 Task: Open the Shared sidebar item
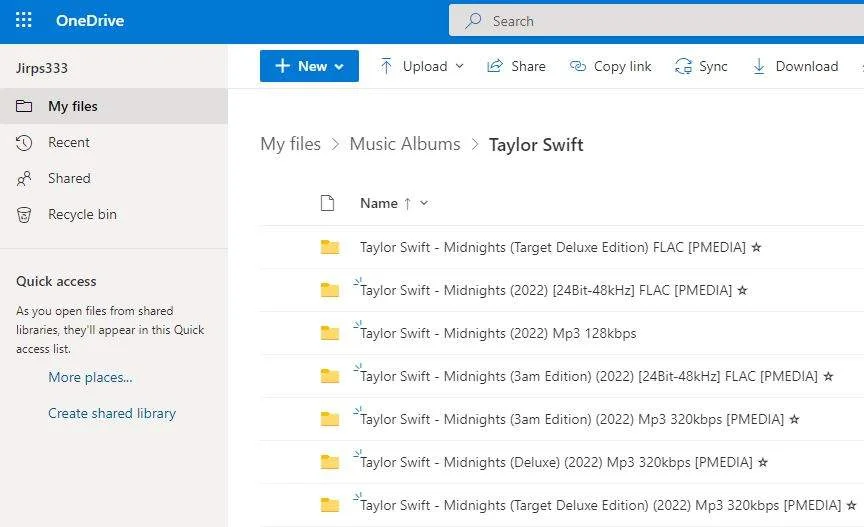click(114, 178)
